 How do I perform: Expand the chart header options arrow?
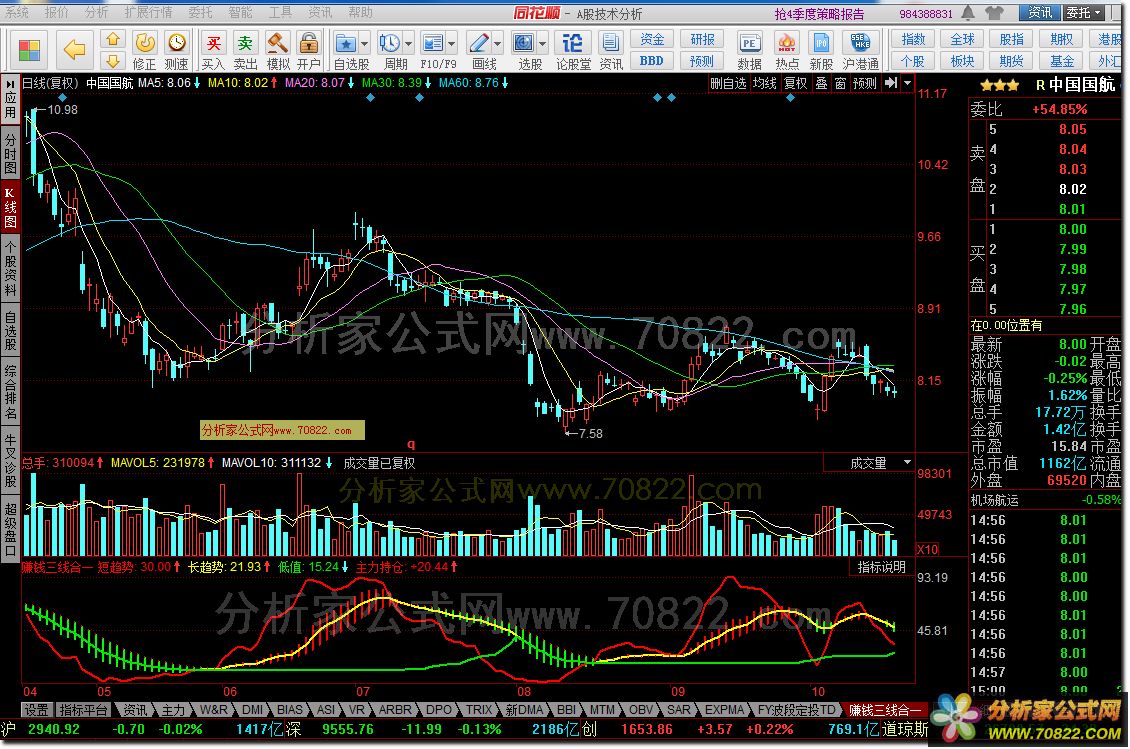coord(907,83)
